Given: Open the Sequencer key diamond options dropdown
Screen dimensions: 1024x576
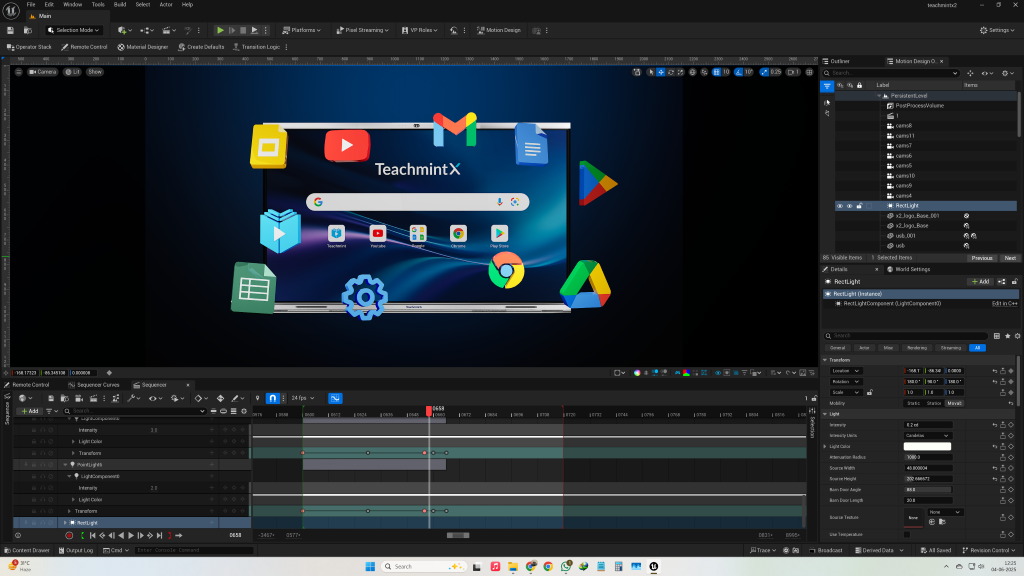Looking at the screenshot, I should point(200,398).
